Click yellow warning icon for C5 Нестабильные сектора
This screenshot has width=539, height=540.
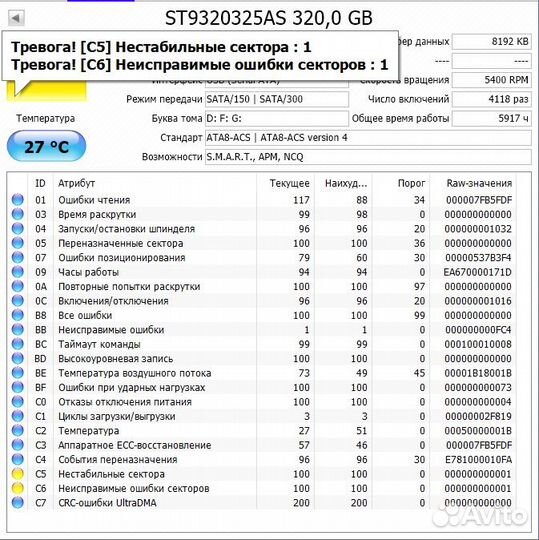[x=18, y=474]
